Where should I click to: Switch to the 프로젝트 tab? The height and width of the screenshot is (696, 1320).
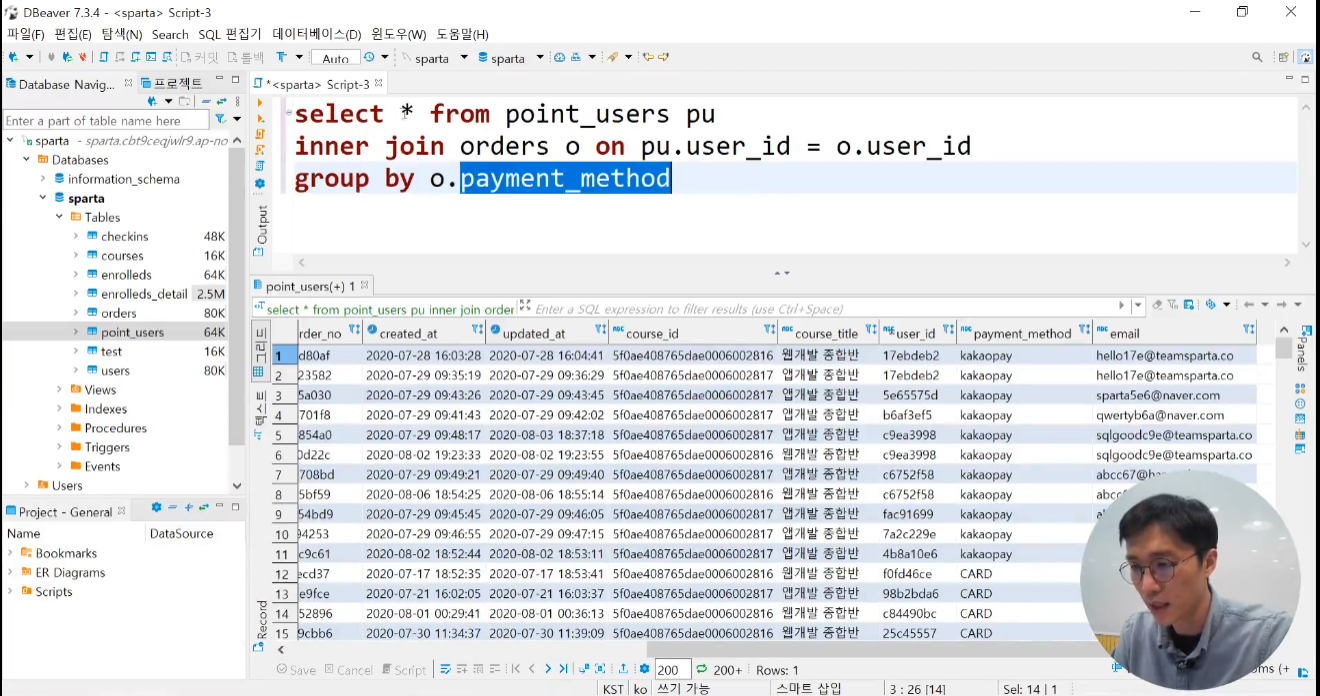173,83
